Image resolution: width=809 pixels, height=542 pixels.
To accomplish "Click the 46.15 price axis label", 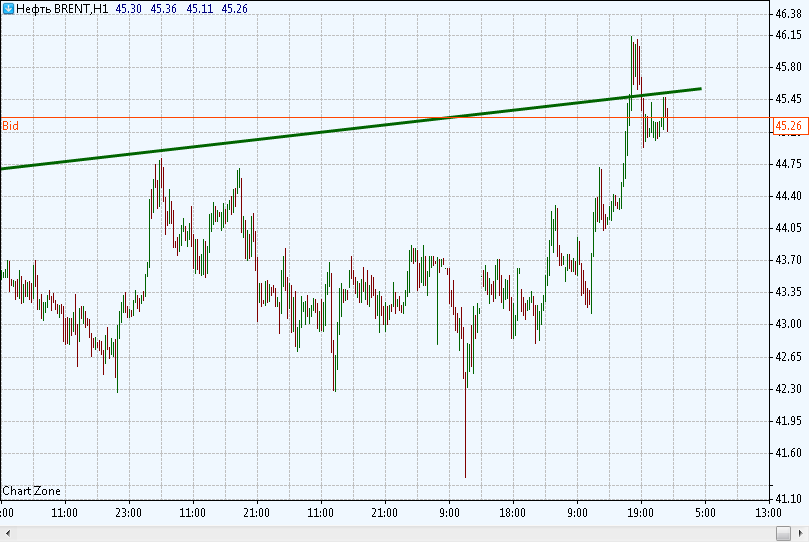I will 788,35.
